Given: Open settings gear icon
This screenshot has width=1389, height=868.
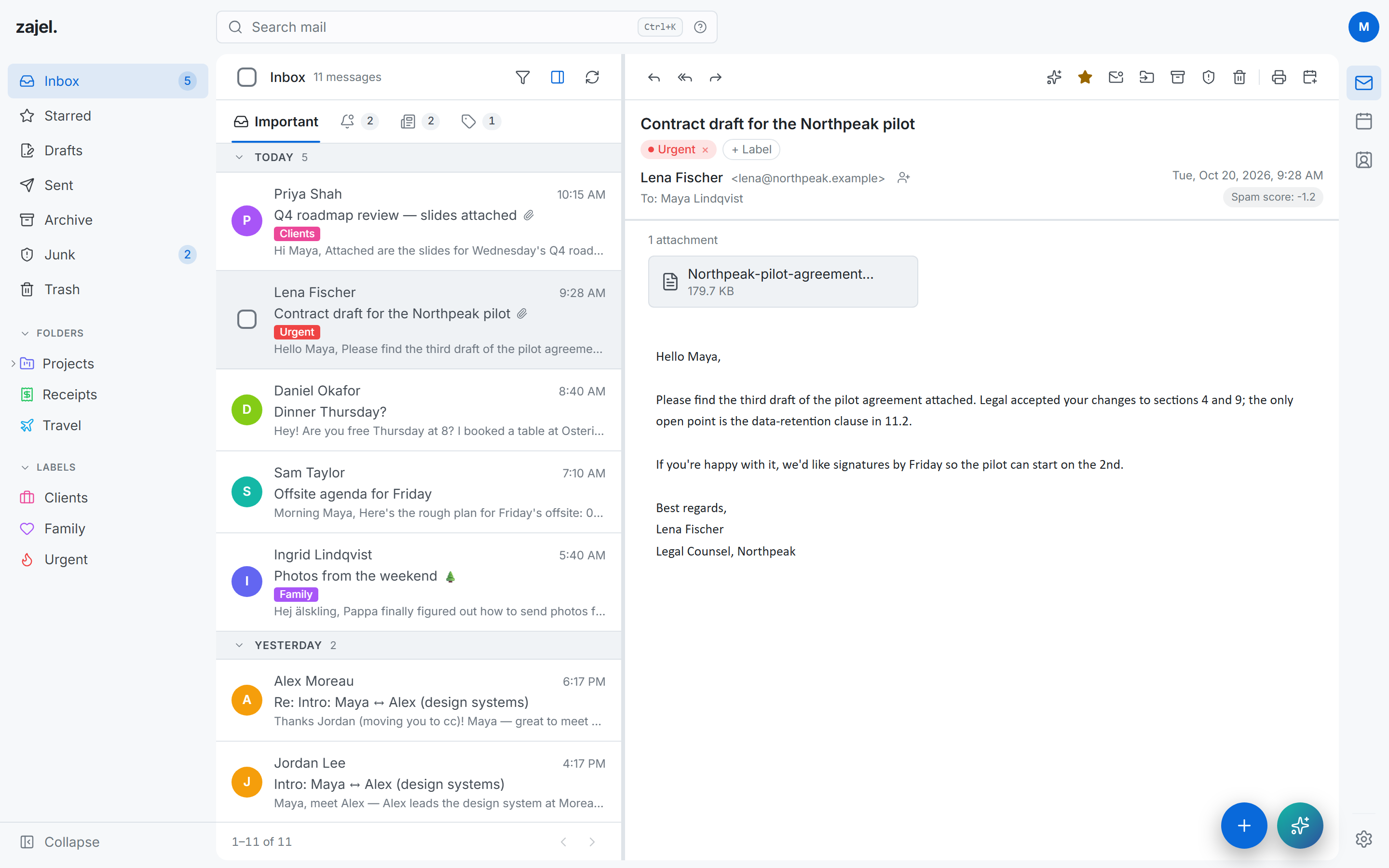Looking at the screenshot, I should coord(1364,839).
